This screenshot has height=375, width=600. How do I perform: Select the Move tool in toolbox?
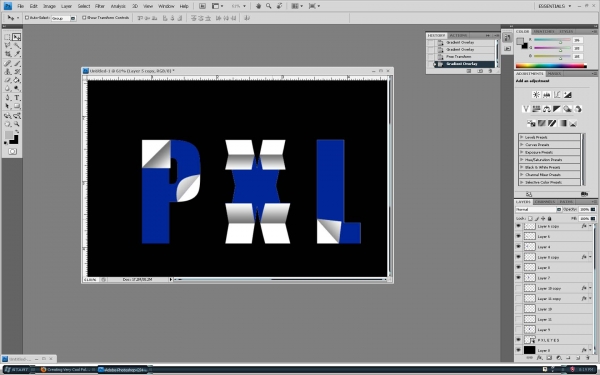coord(16,37)
